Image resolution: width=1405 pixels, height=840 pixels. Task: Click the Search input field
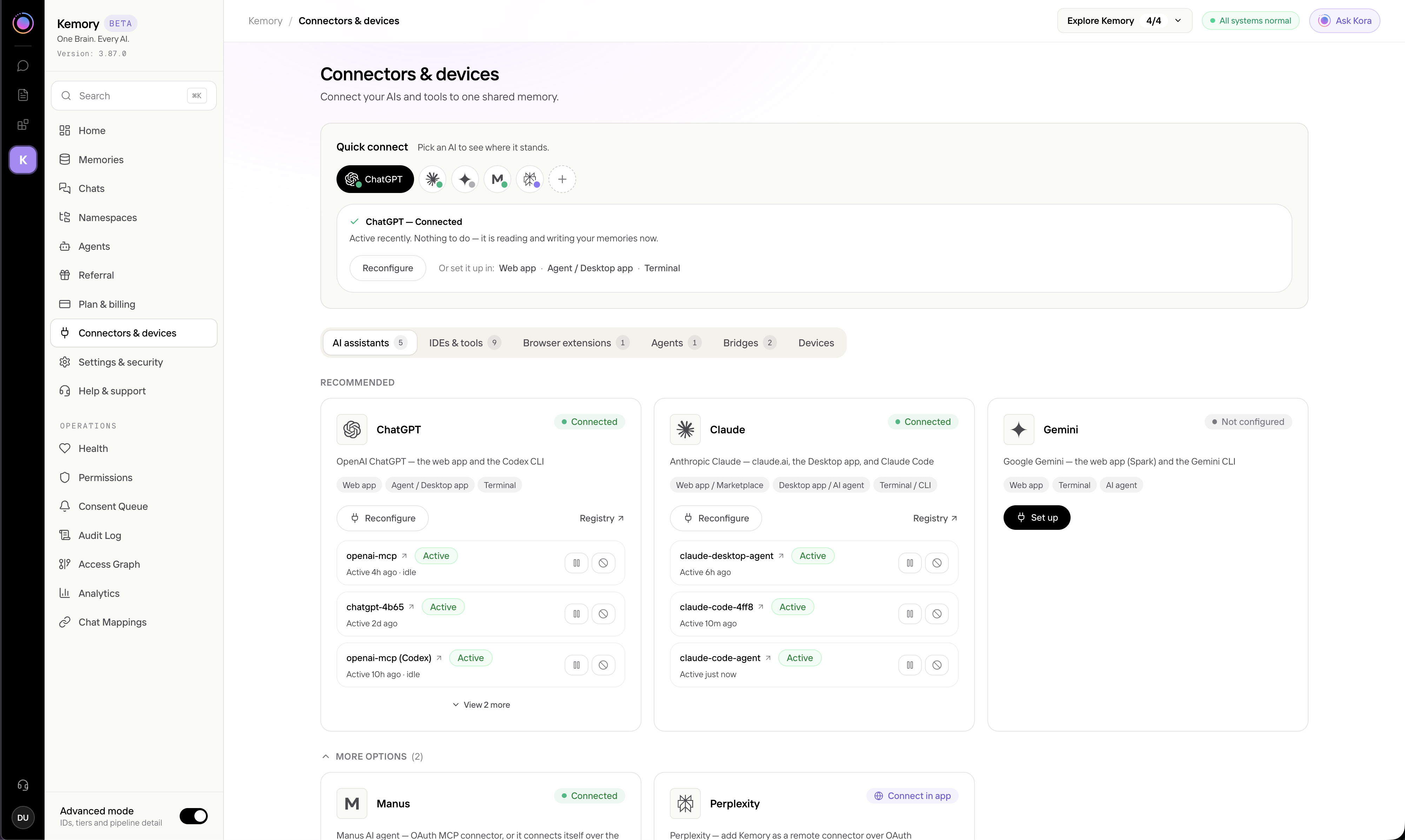tap(134, 96)
